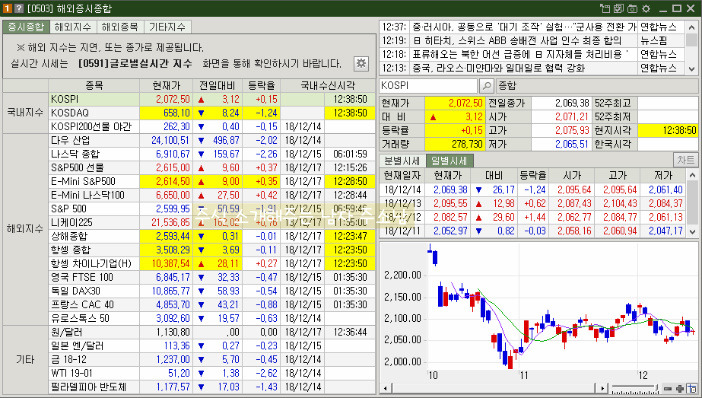This screenshot has width=702, height=398.
Task: Adjust the chart zoom slider
Action: tap(635, 388)
